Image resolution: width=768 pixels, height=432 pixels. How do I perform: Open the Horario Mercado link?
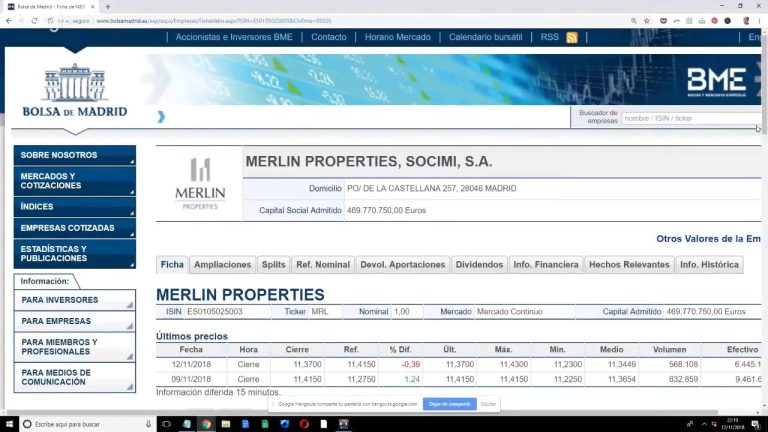[x=397, y=37]
